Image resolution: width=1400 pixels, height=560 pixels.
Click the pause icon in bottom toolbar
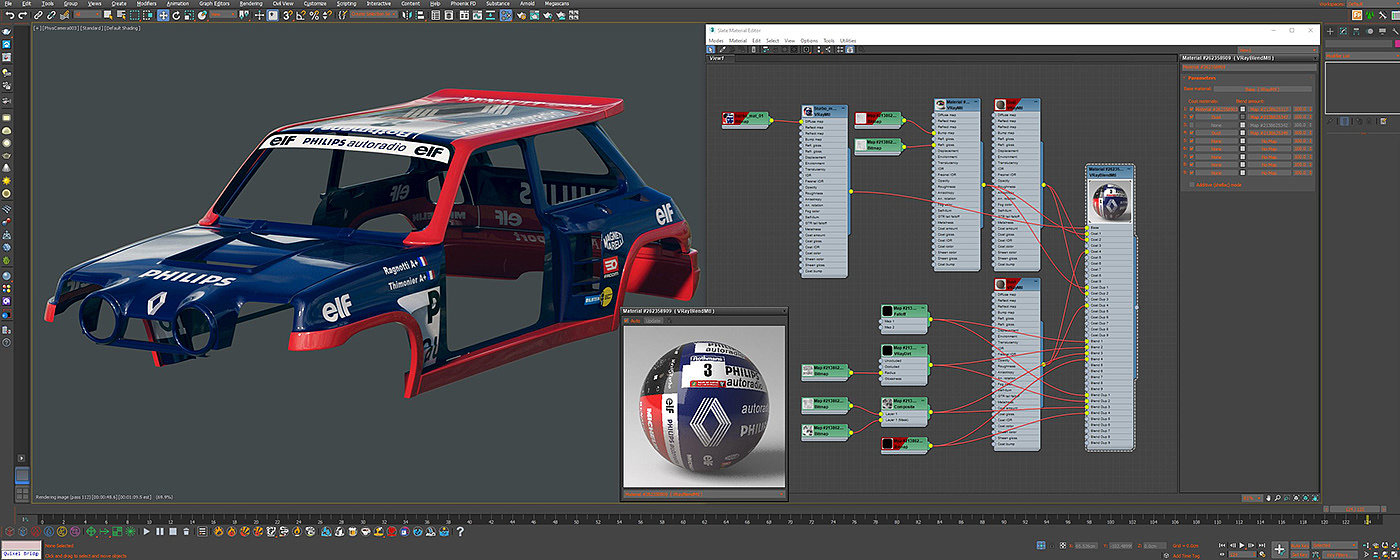160,531
